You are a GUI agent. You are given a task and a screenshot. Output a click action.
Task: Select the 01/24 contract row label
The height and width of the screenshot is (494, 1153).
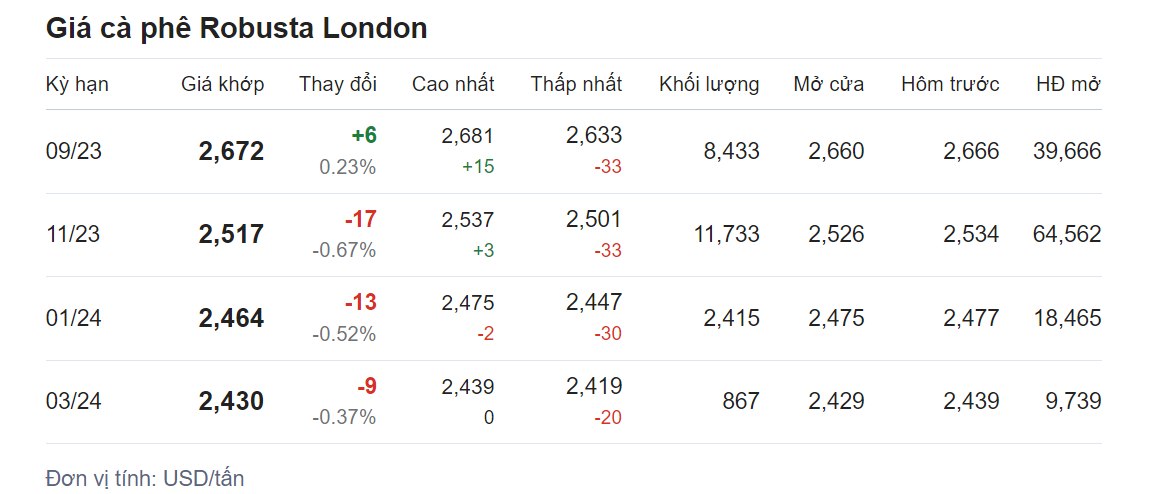(74, 319)
